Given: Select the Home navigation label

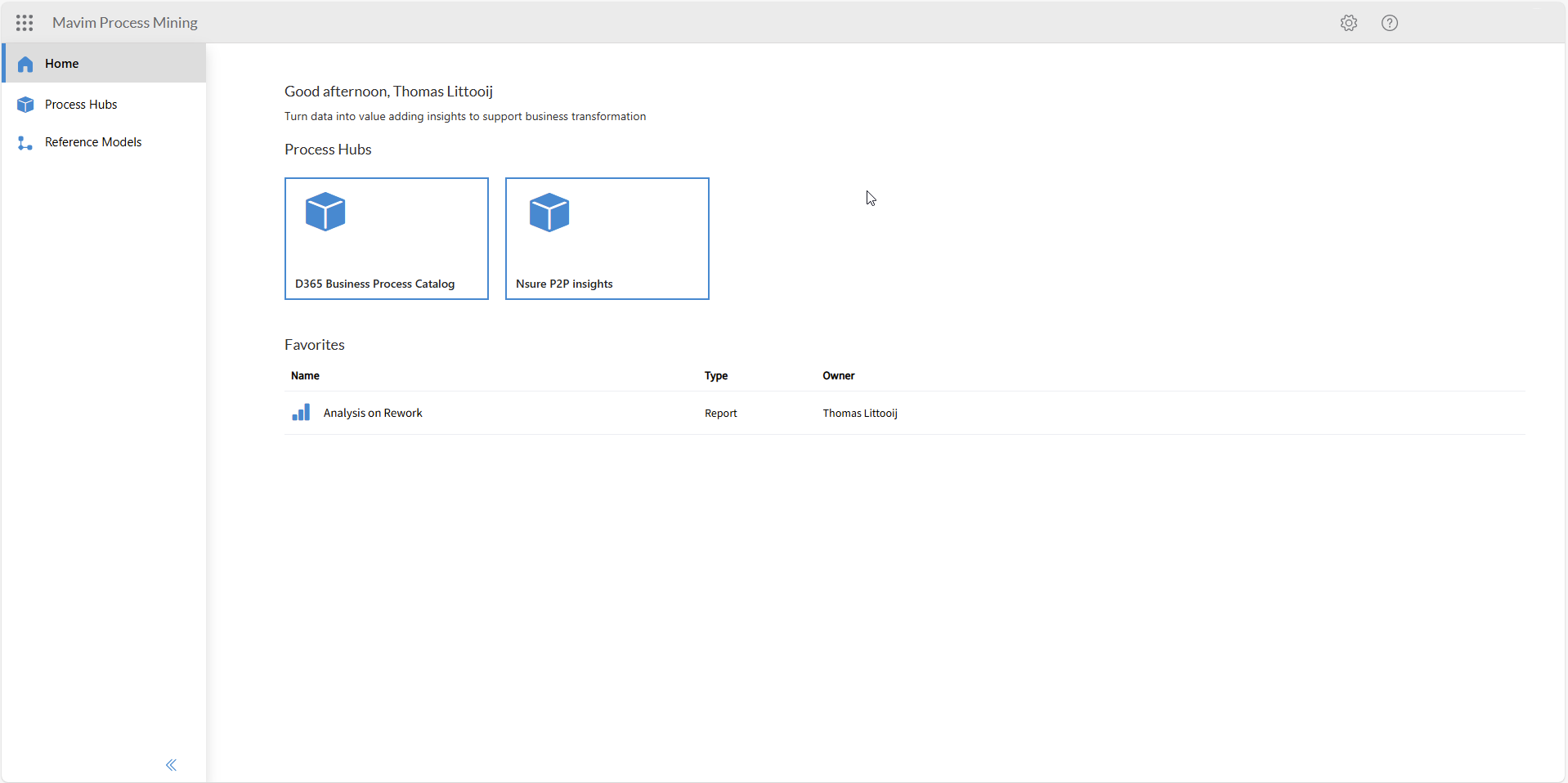Looking at the screenshot, I should [62, 64].
